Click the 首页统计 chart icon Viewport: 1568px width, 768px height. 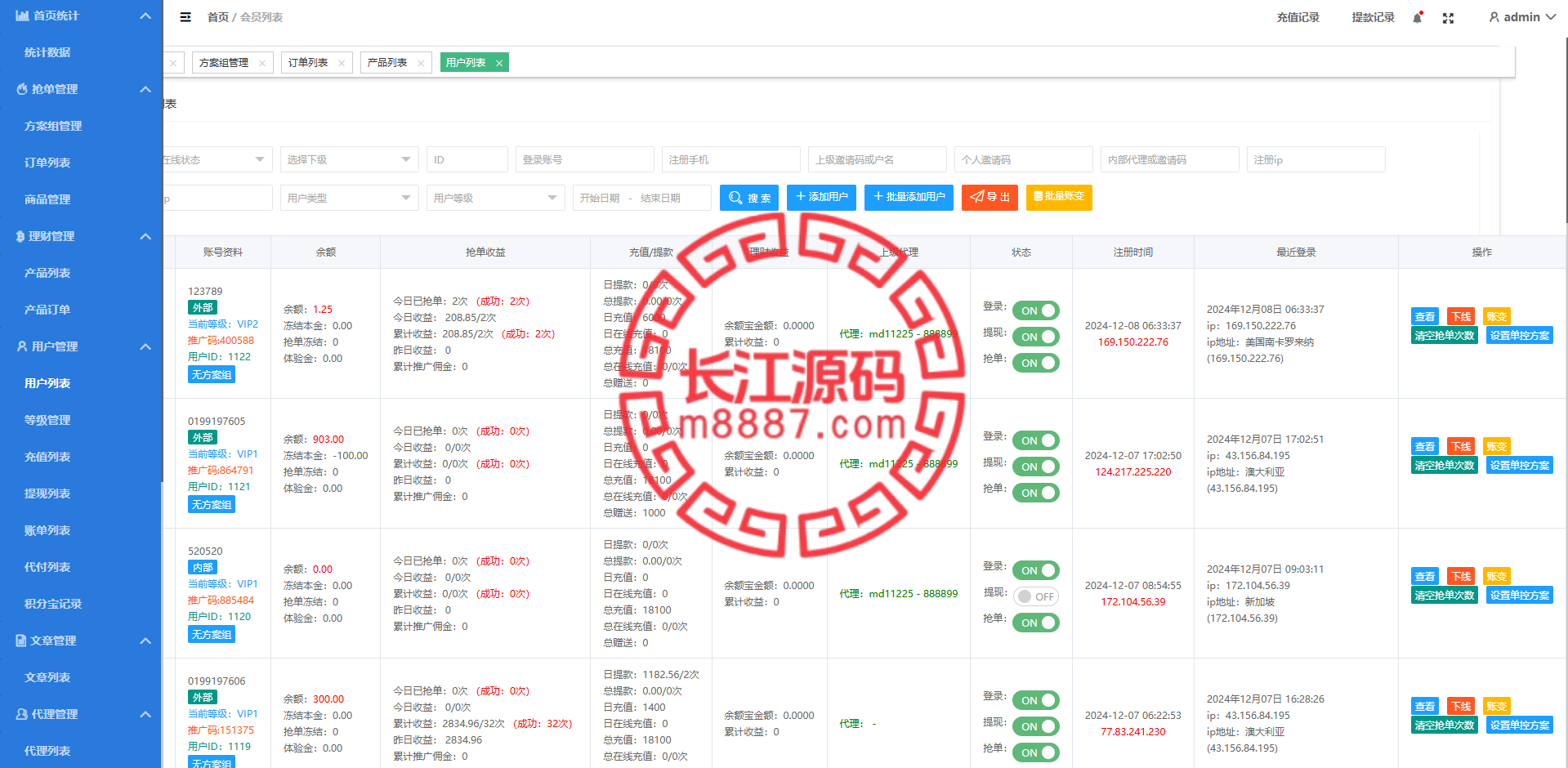23,16
